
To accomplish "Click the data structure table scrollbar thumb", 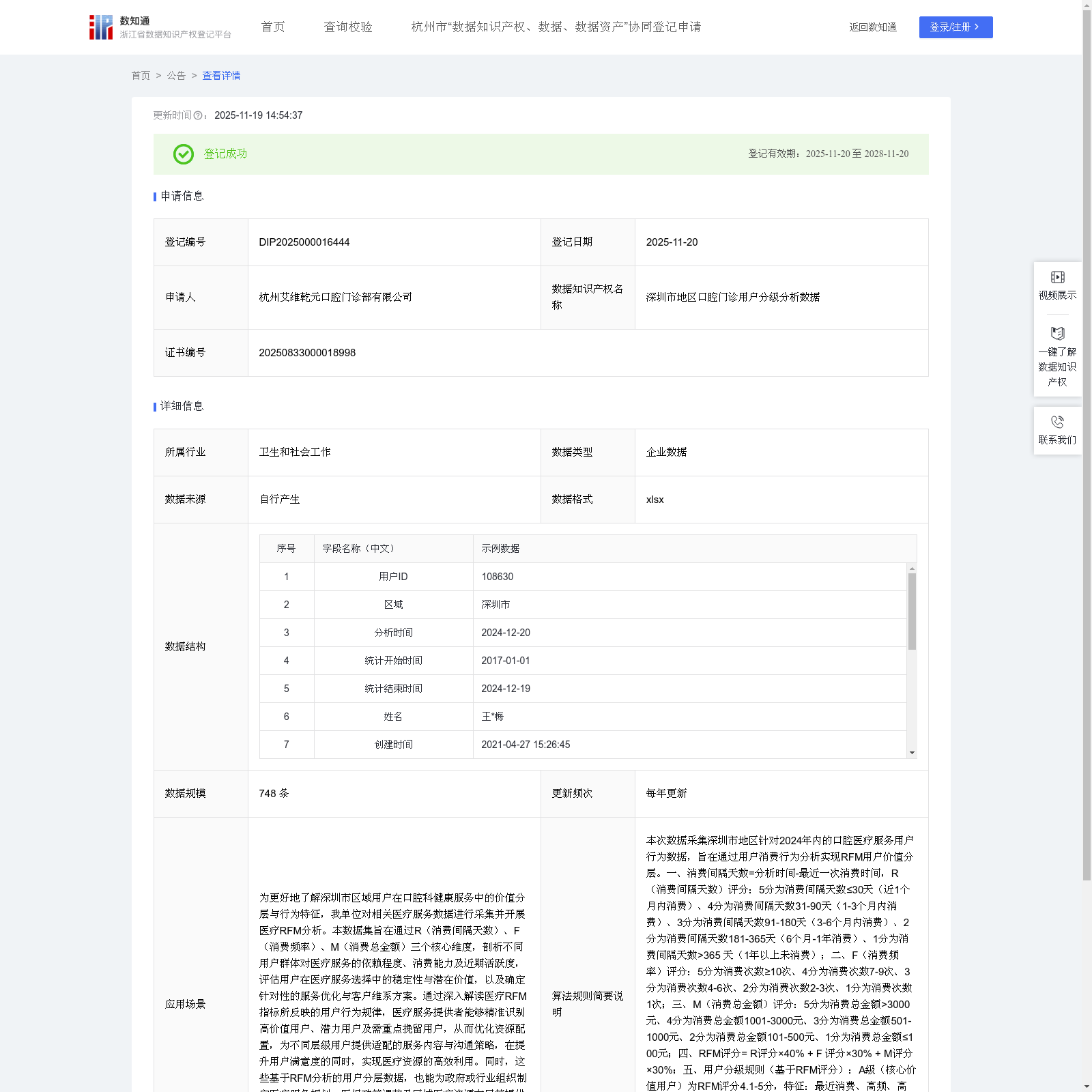I will [912, 612].
